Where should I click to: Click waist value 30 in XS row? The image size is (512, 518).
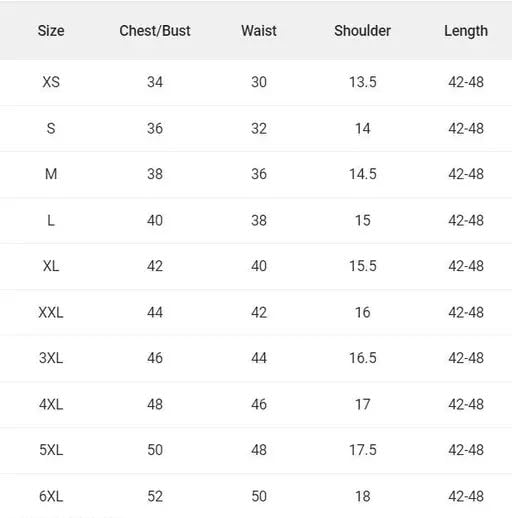click(x=259, y=82)
